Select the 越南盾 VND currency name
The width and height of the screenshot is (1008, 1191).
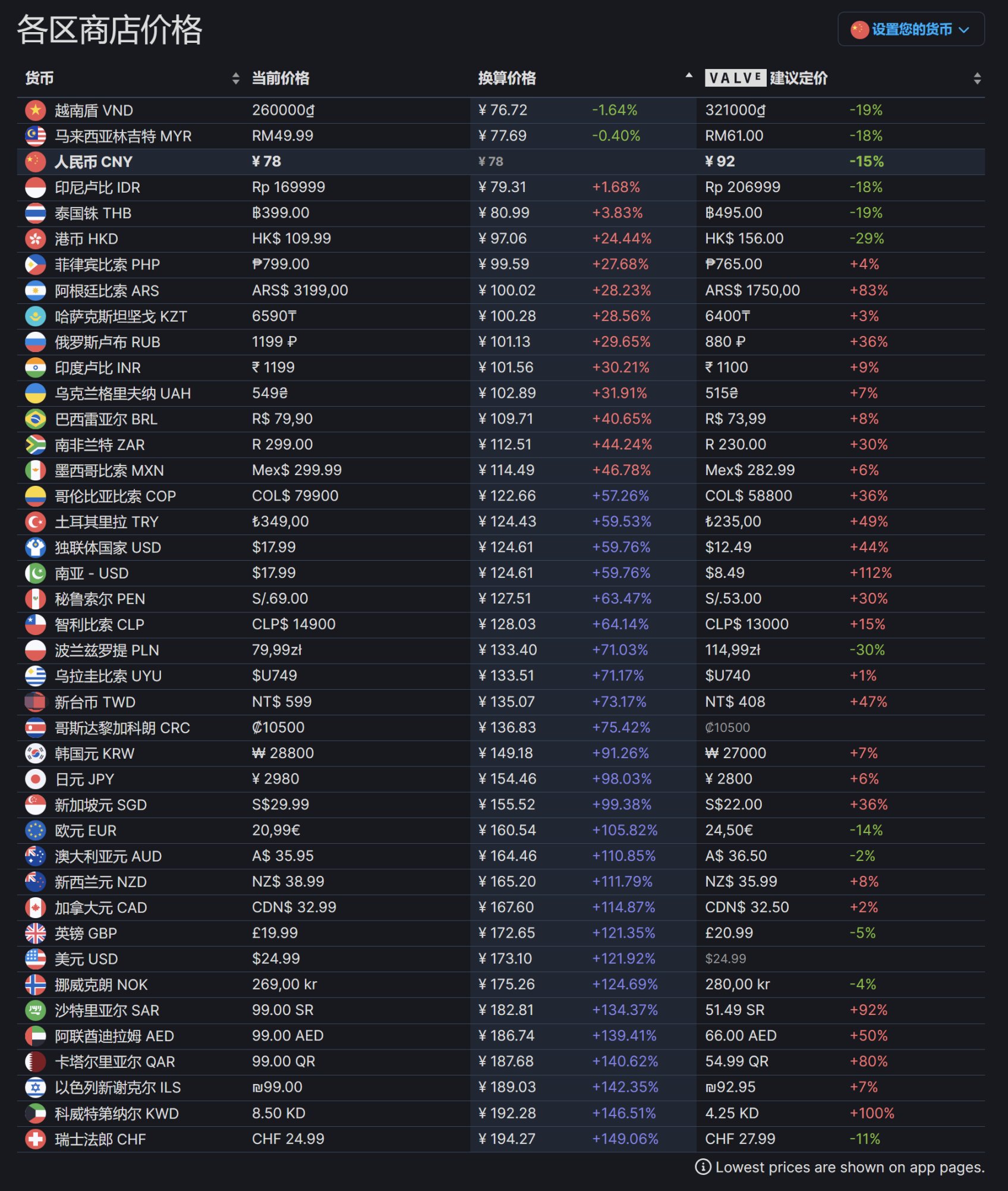pyautogui.click(x=94, y=110)
